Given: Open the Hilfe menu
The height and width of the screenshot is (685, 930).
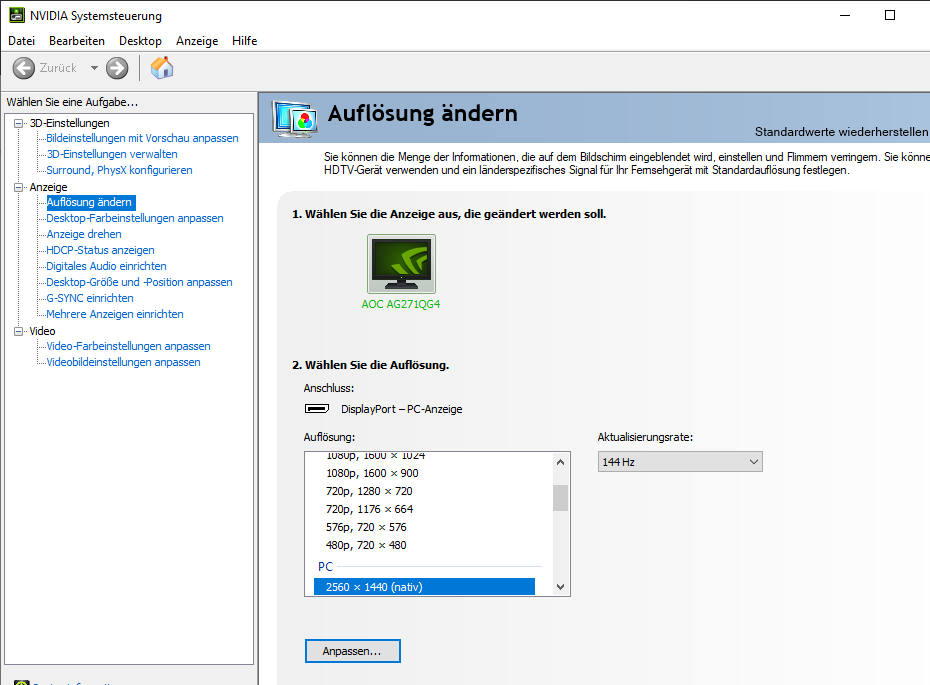Looking at the screenshot, I should [244, 41].
